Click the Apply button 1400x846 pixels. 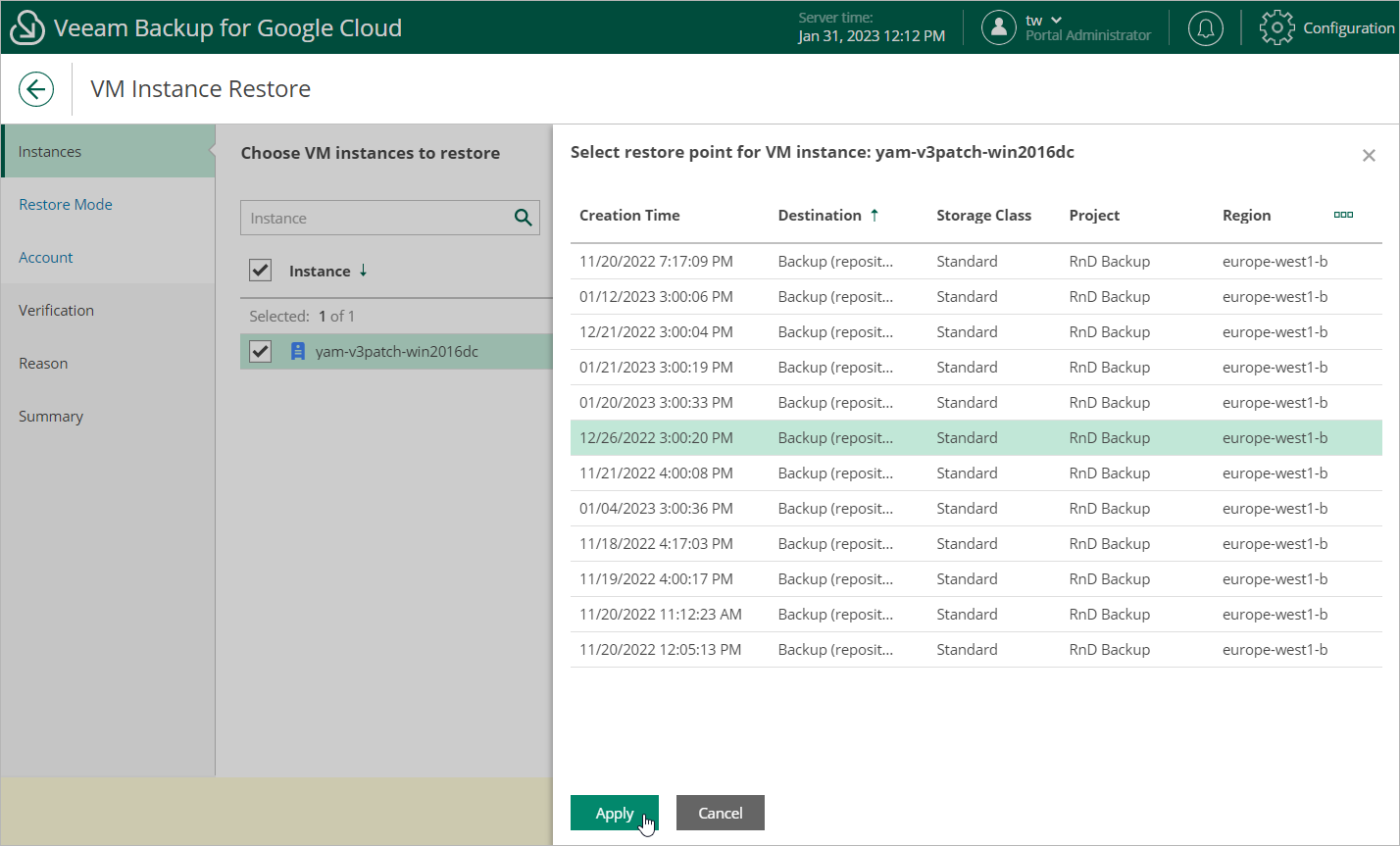point(615,813)
